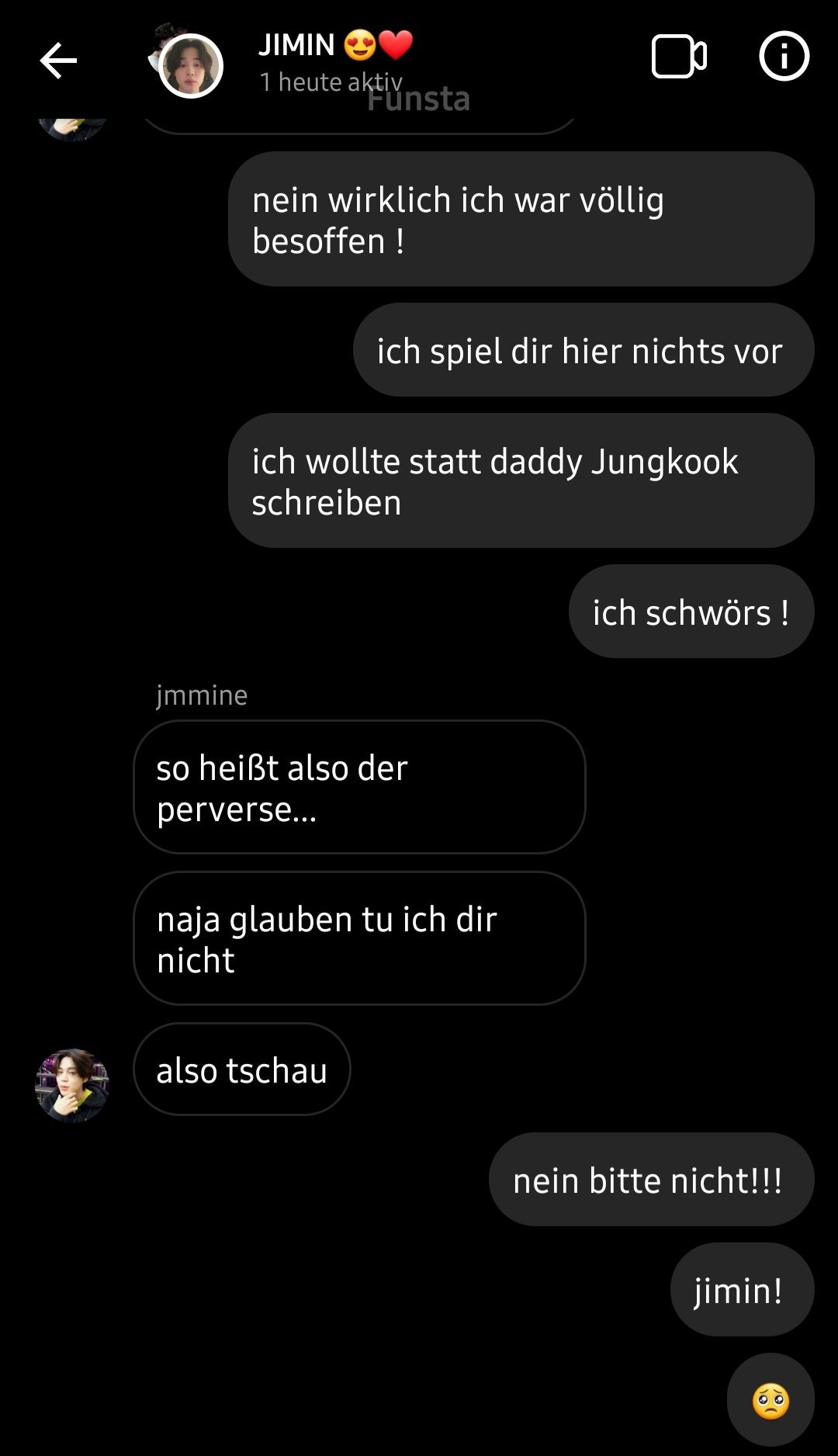This screenshot has height=1456, width=838.
Task: Tap the pleading face emoji message
Action: pyautogui.click(x=770, y=1401)
